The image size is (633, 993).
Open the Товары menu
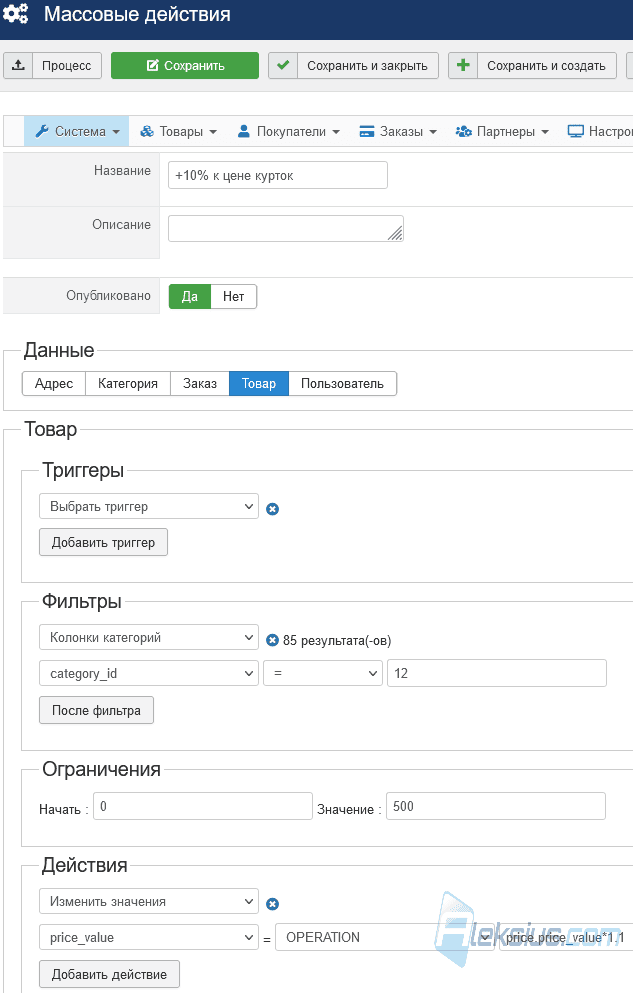[179, 131]
